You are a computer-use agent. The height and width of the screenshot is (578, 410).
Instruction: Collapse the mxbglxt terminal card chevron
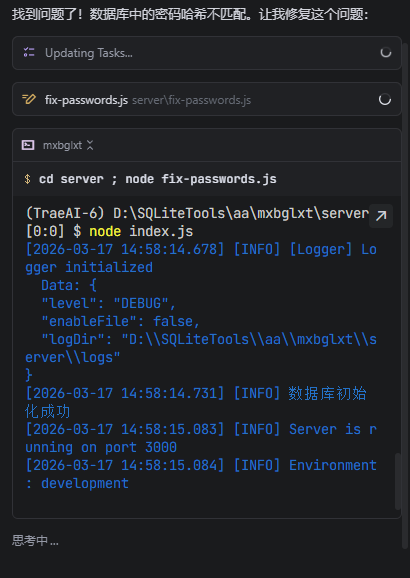click(90, 145)
